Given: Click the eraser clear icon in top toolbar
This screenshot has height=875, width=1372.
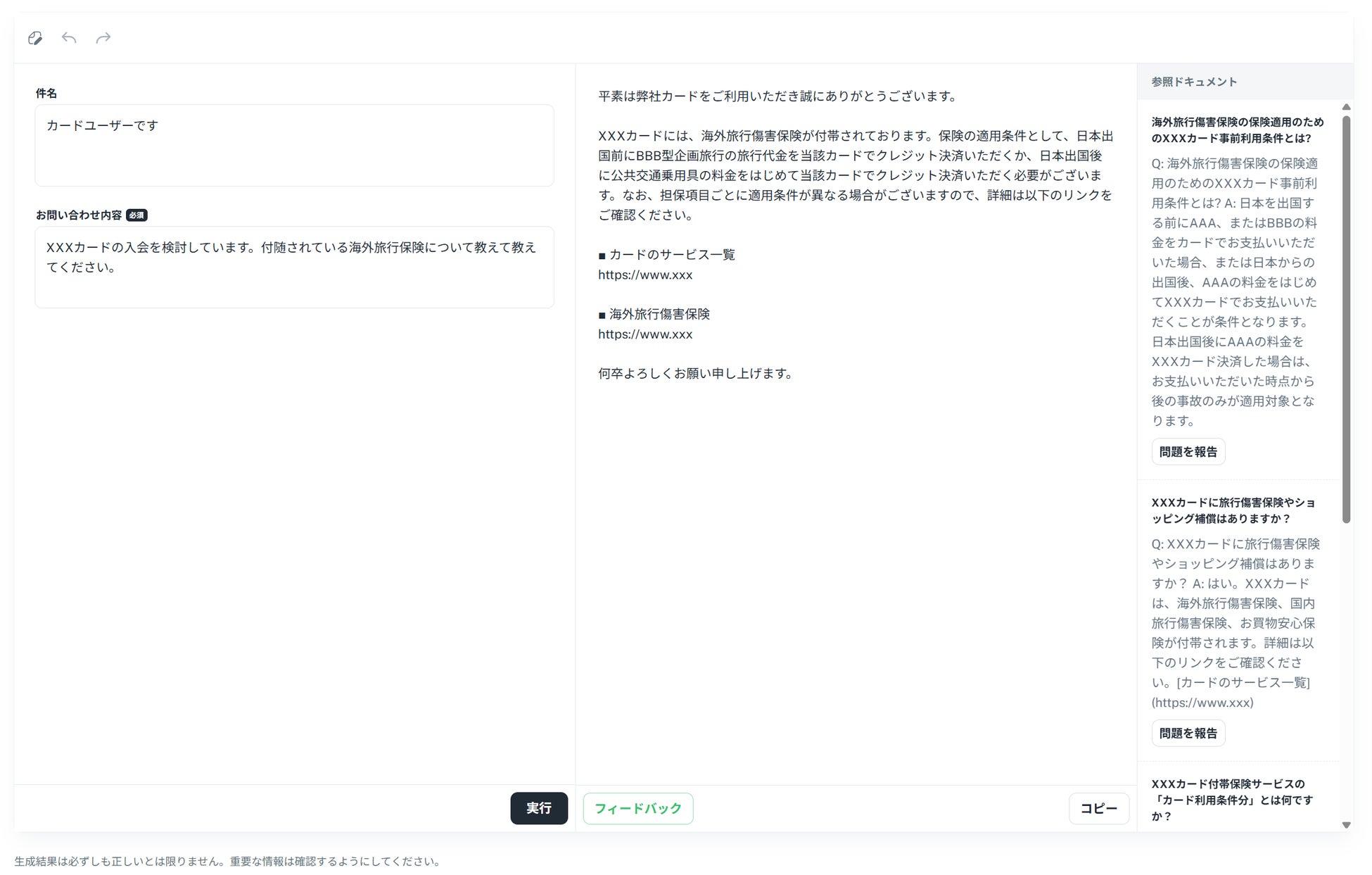Looking at the screenshot, I should click(35, 38).
